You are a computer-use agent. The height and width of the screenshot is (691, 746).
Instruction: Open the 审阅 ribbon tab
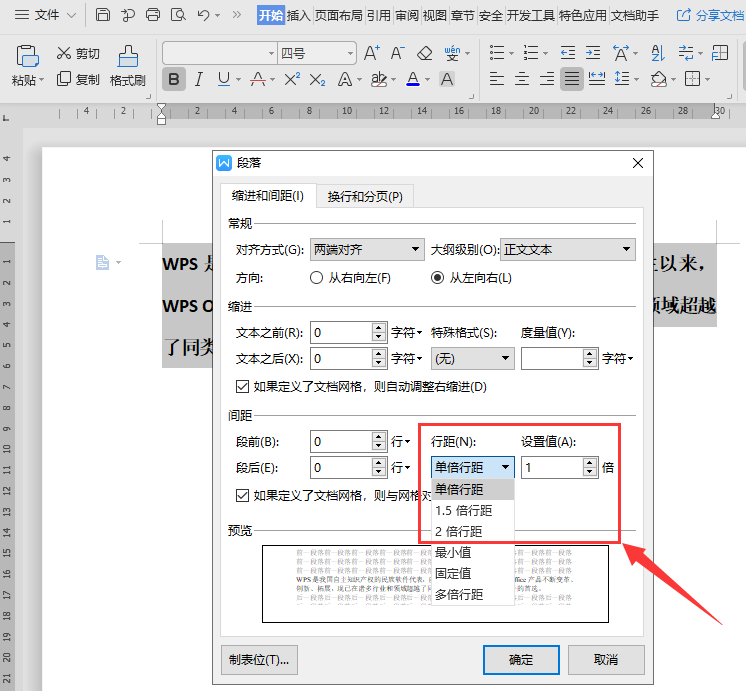point(407,16)
